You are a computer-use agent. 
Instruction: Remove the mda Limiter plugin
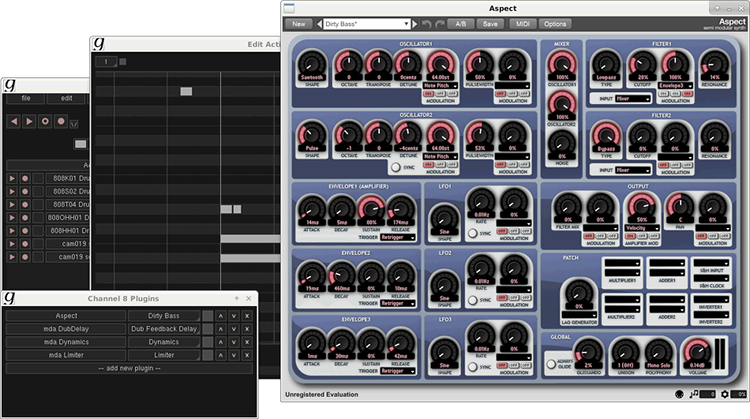coord(247,355)
